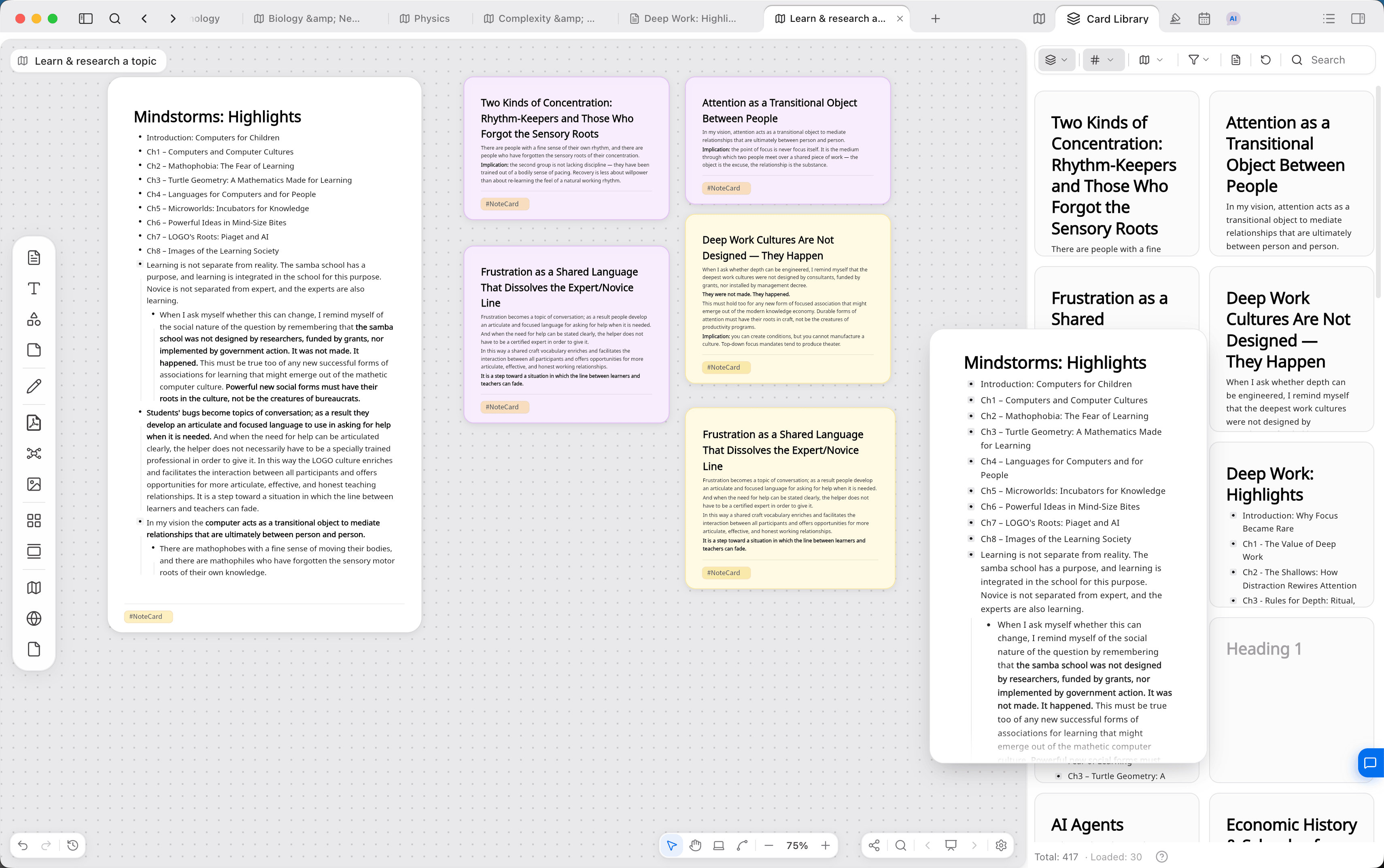
Task: Toggle the left sidebar panel
Action: pyautogui.click(x=85, y=18)
